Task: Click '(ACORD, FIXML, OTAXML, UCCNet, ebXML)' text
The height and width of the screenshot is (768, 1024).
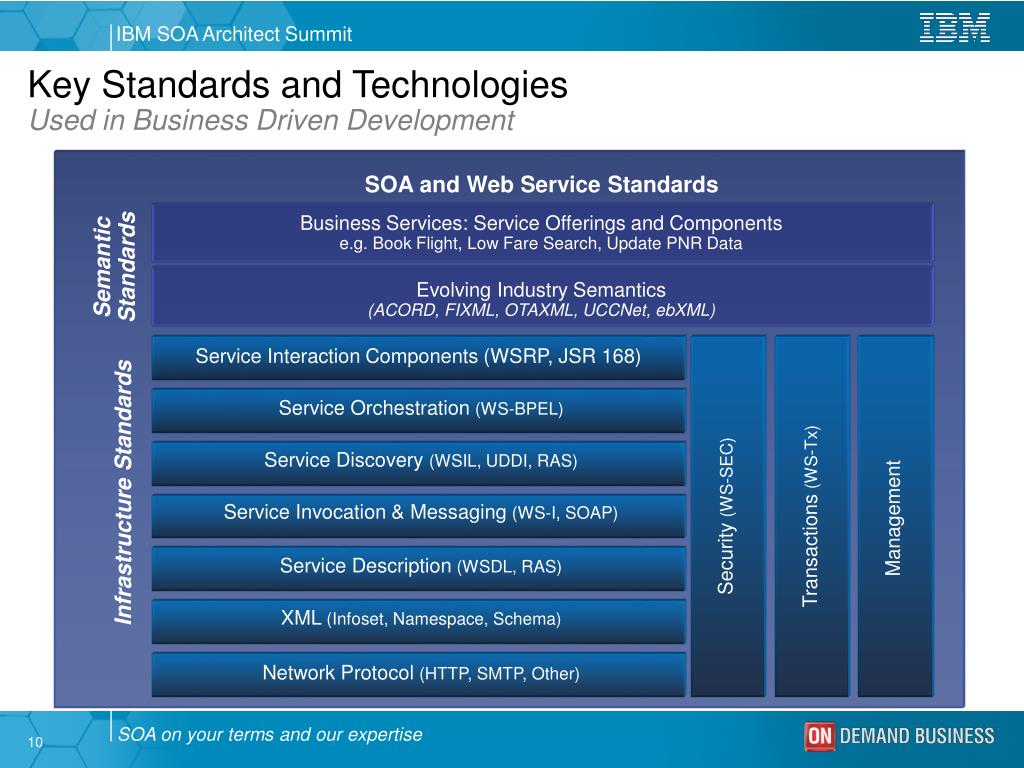Action: pyautogui.click(x=541, y=310)
